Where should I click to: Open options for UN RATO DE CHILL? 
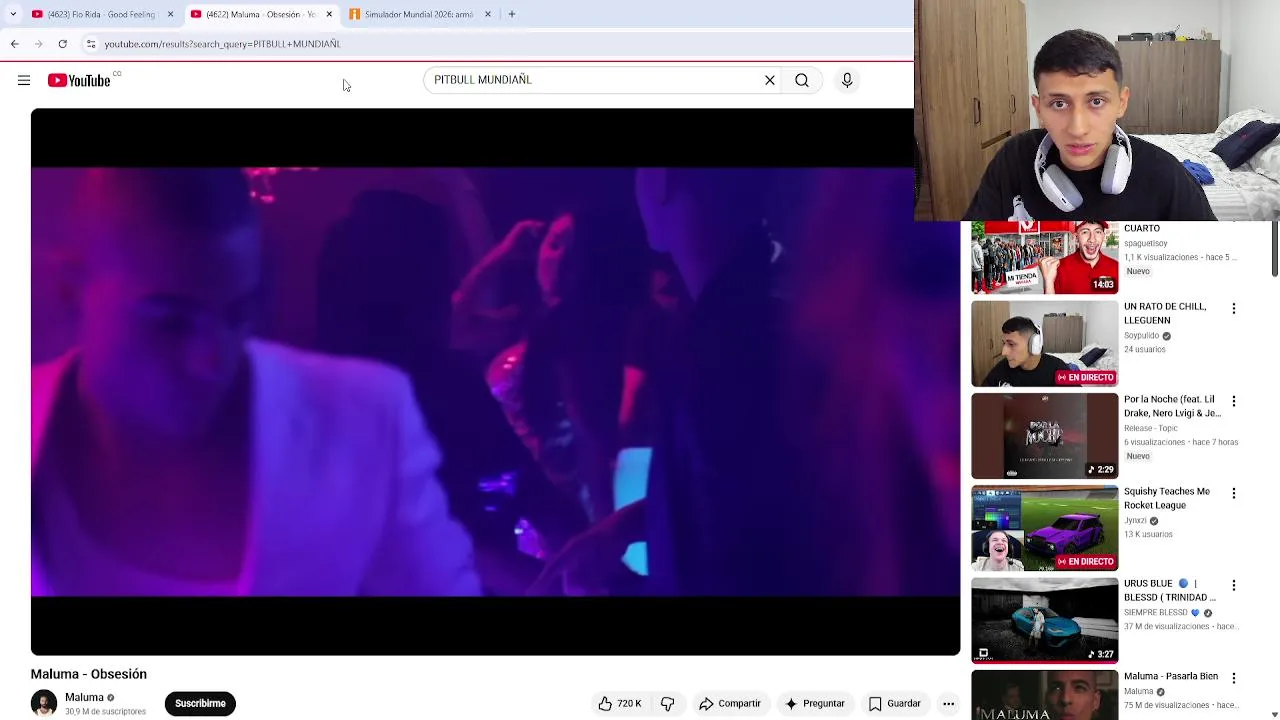pos(1233,308)
